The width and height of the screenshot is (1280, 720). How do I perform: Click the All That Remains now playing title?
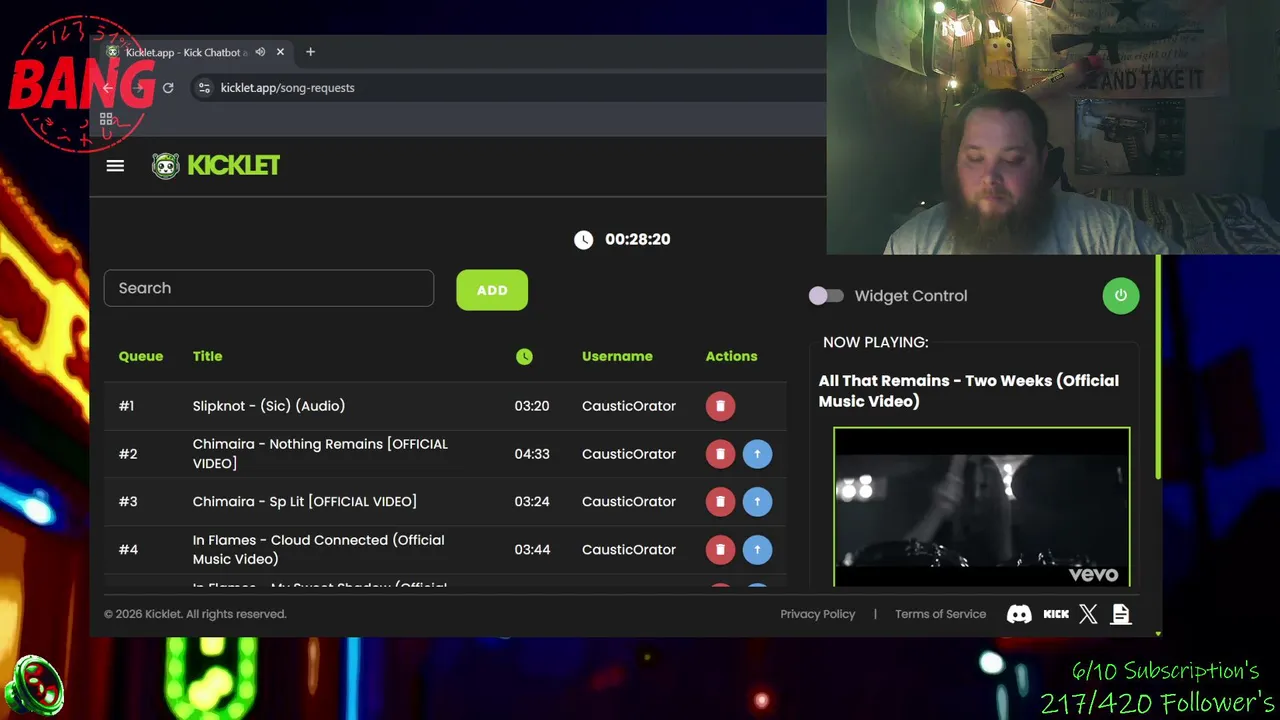pos(969,391)
